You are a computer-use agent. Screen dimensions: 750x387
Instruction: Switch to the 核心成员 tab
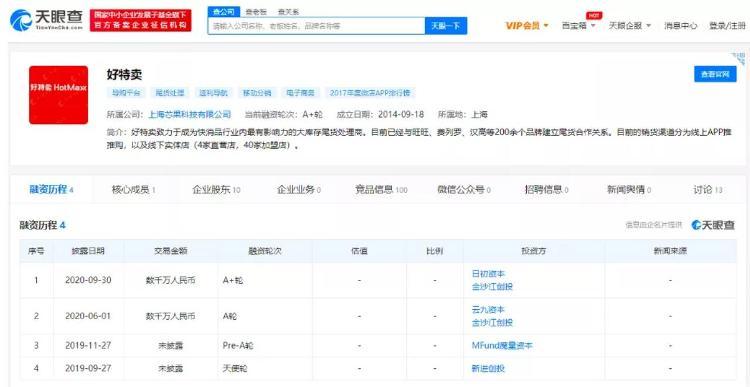(133, 189)
